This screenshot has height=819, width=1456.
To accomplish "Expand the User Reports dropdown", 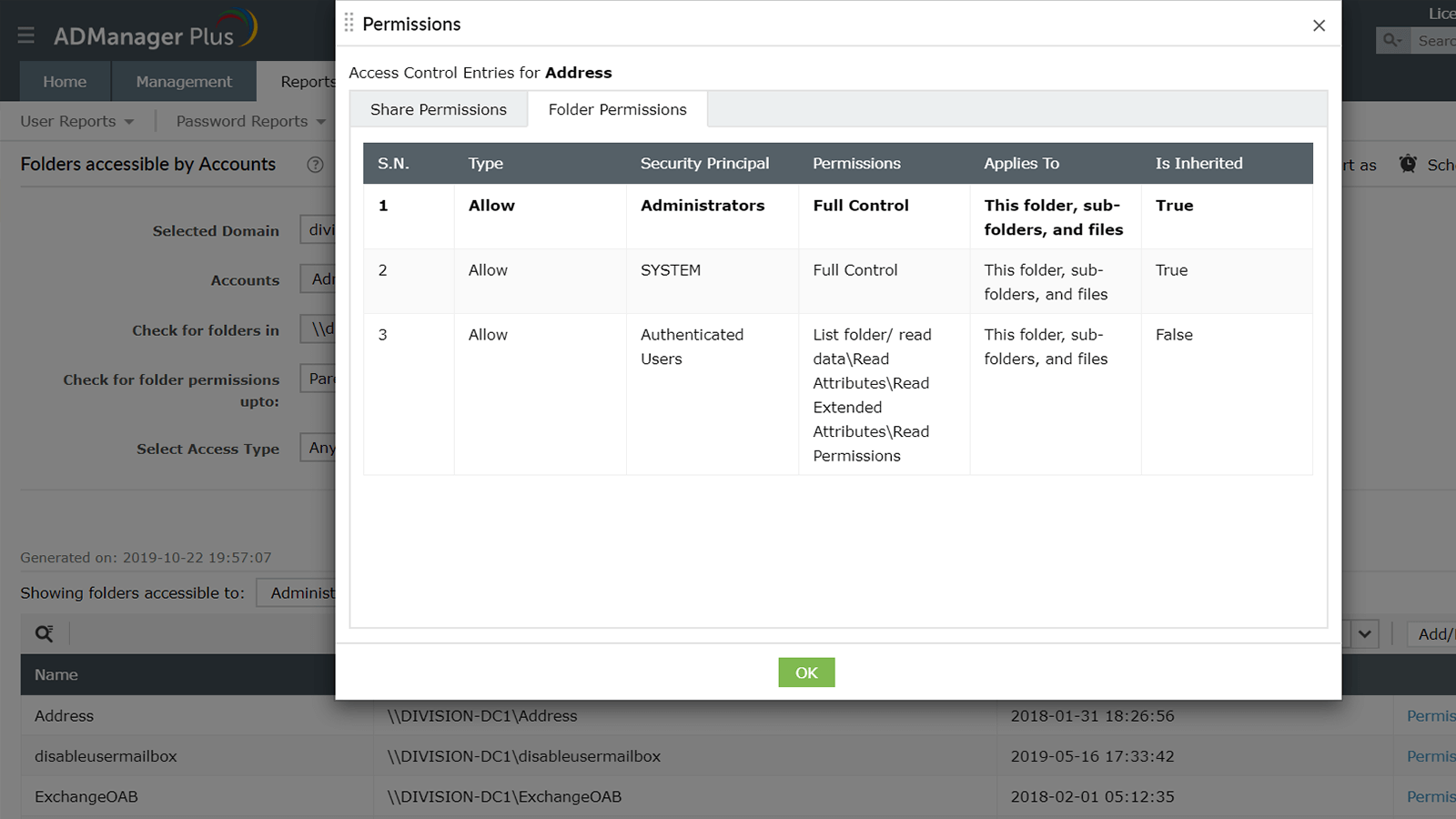I will click(x=77, y=121).
